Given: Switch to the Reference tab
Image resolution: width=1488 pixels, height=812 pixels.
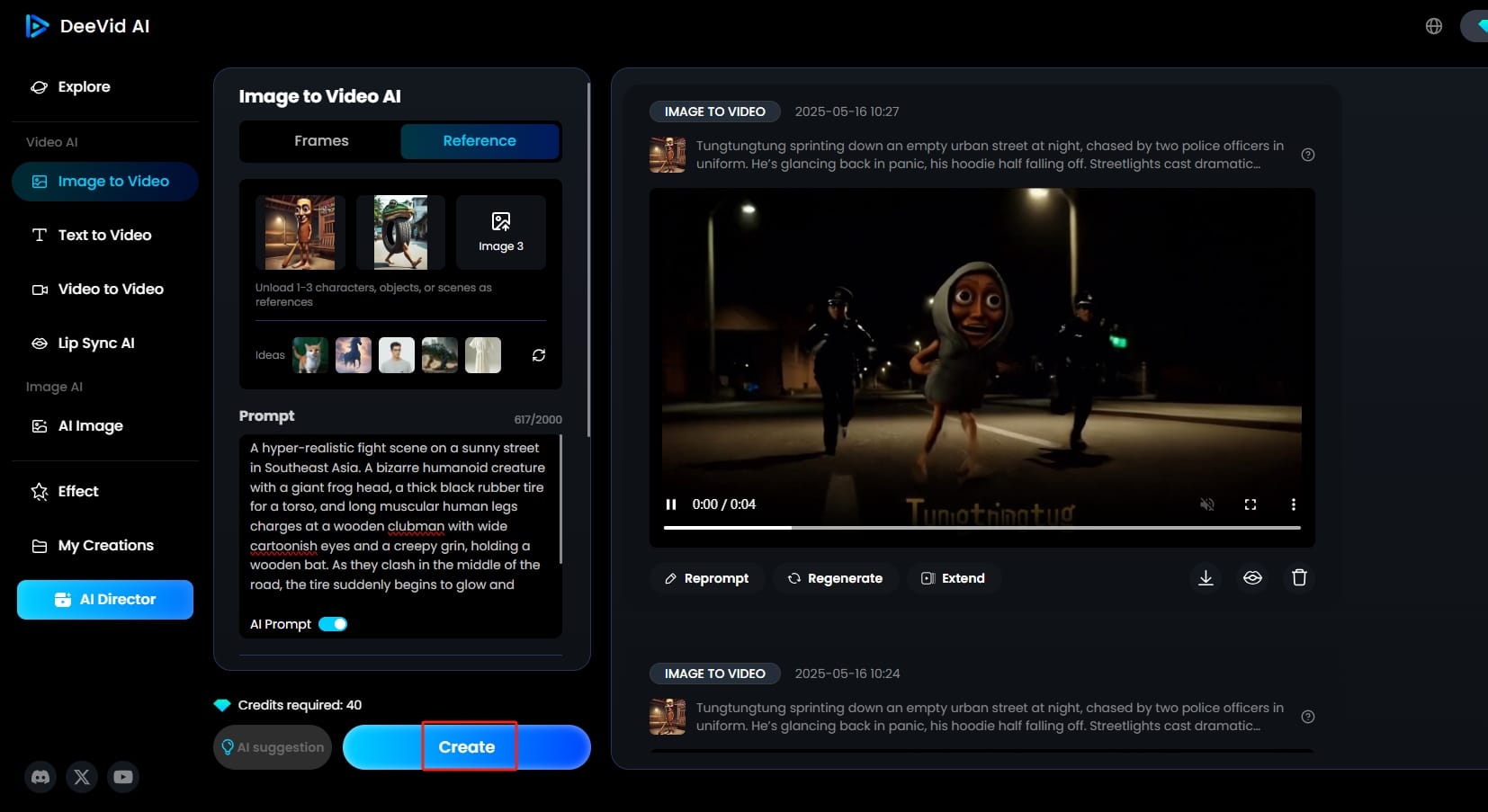Looking at the screenshot, I should tap(480, 141).
